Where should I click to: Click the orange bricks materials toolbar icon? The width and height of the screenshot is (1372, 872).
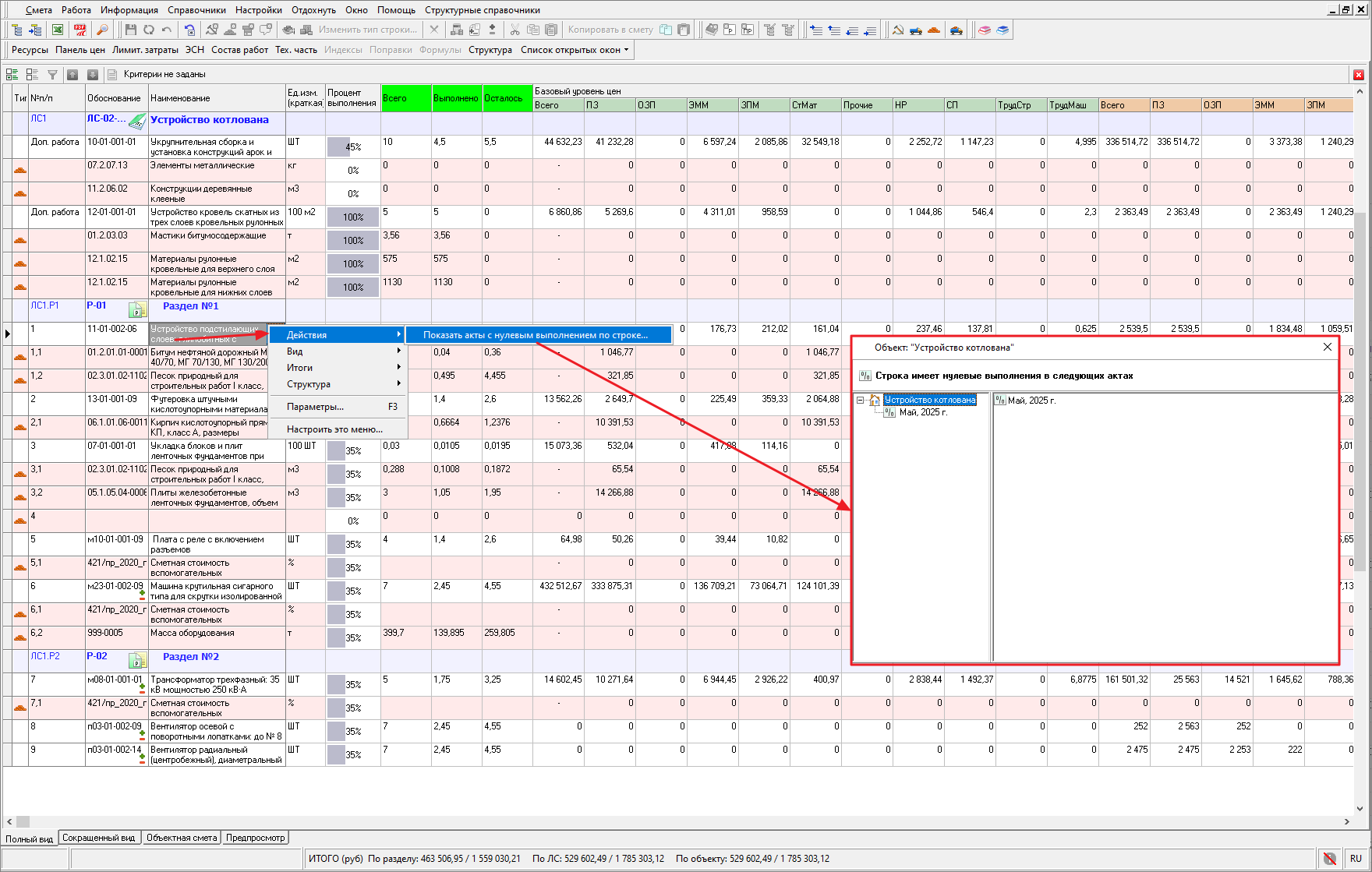tap(934, 30)
